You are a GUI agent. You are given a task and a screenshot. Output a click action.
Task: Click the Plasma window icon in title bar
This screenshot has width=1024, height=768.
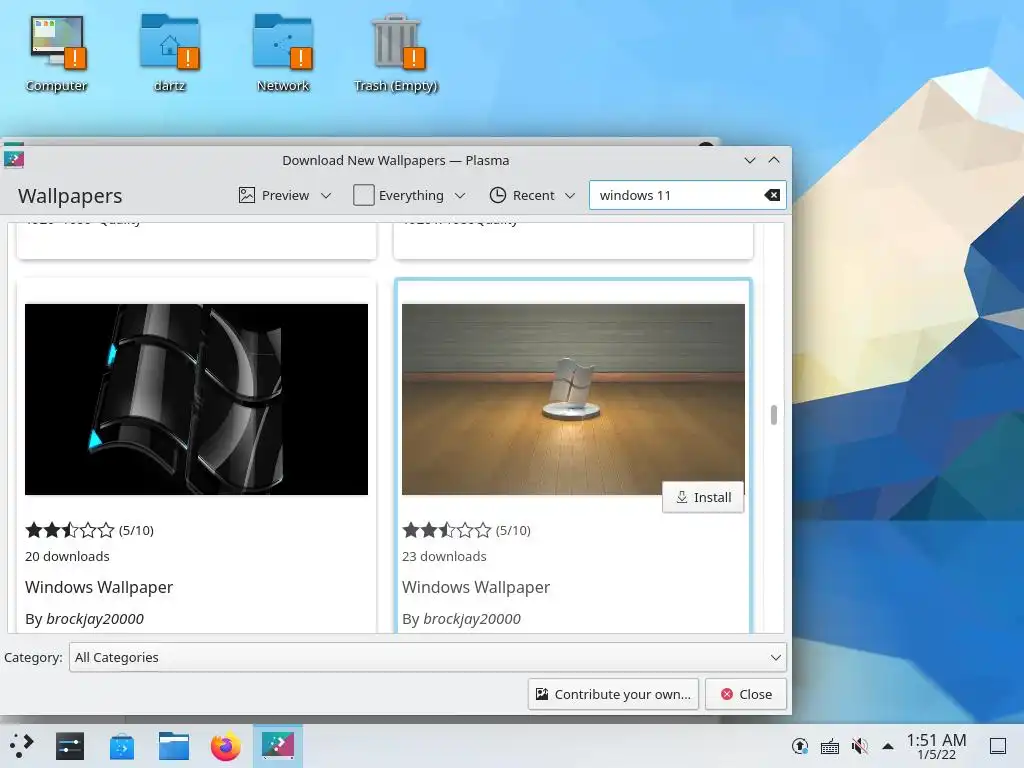pos(14,159)
